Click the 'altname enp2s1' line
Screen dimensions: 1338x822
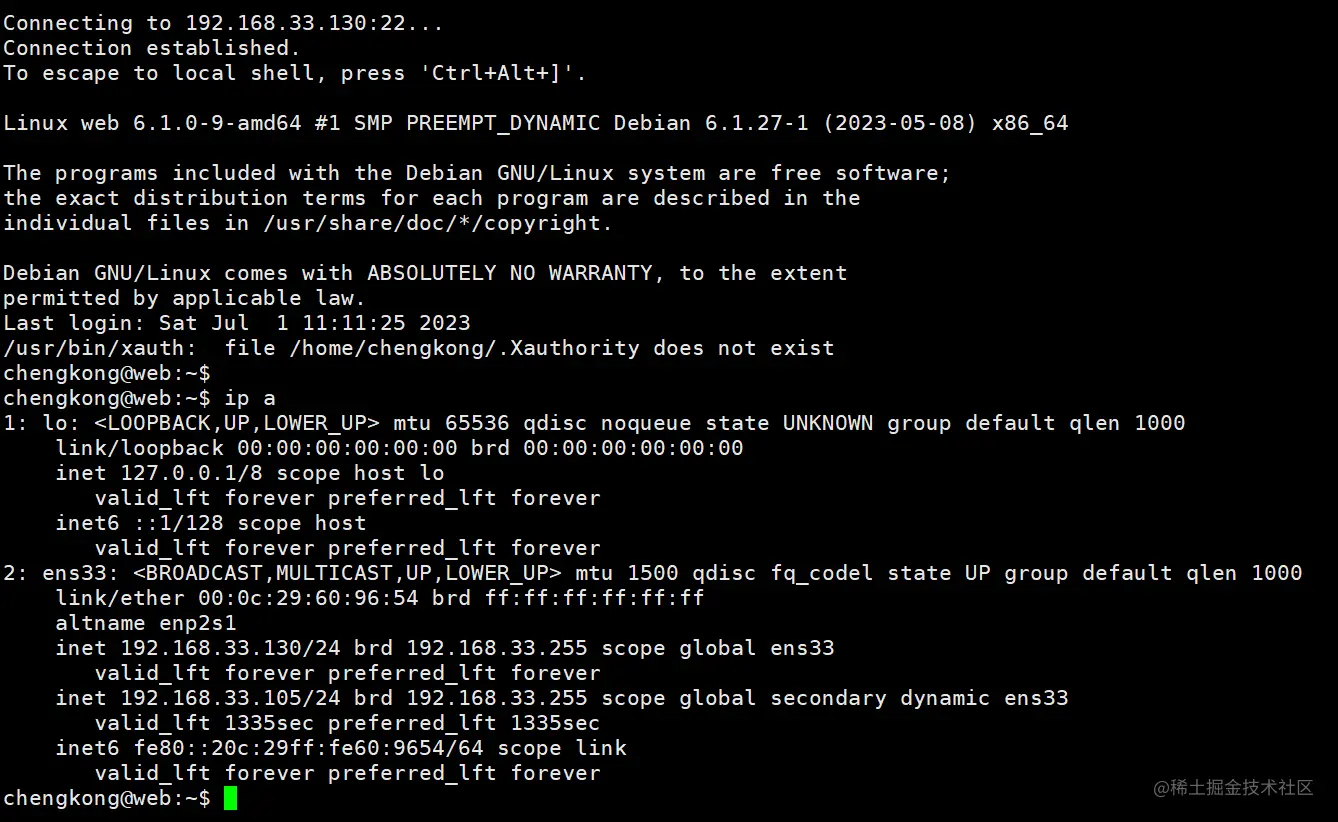point(146,623)
